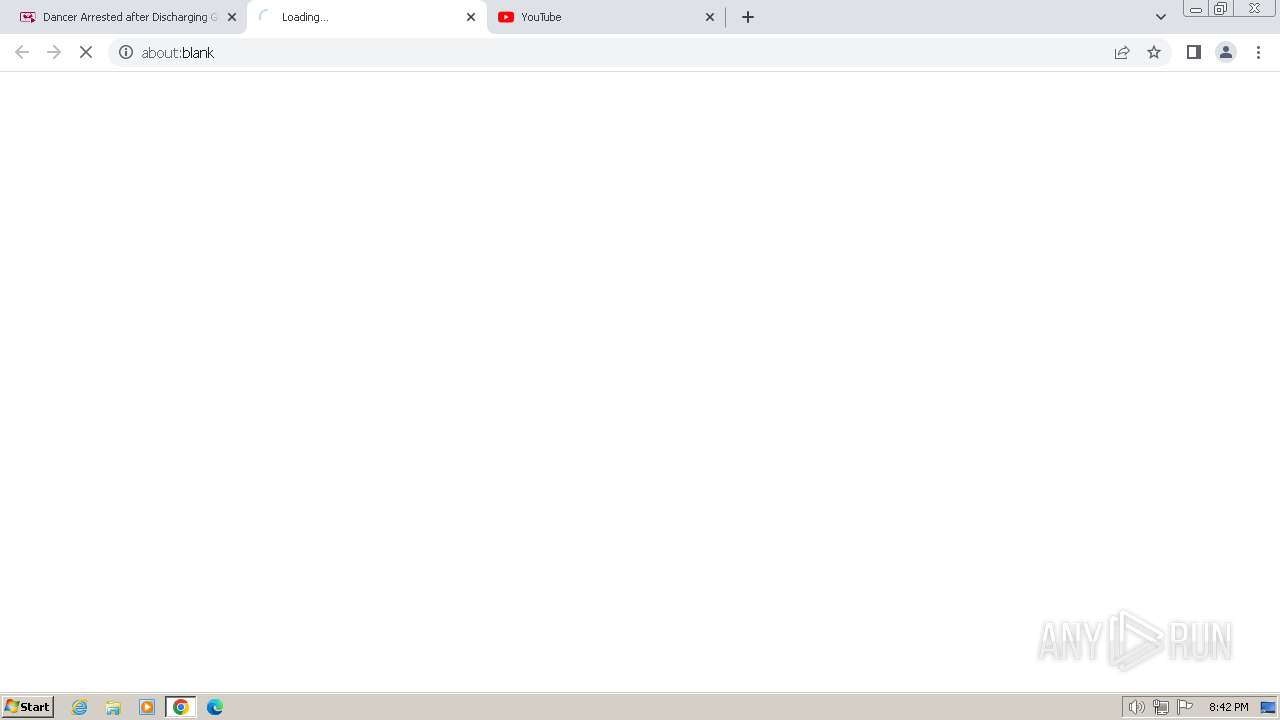The height and width of the screenshot is (720, 1280).
Task: Close the Chrome window
Action: pos(1254,9)
